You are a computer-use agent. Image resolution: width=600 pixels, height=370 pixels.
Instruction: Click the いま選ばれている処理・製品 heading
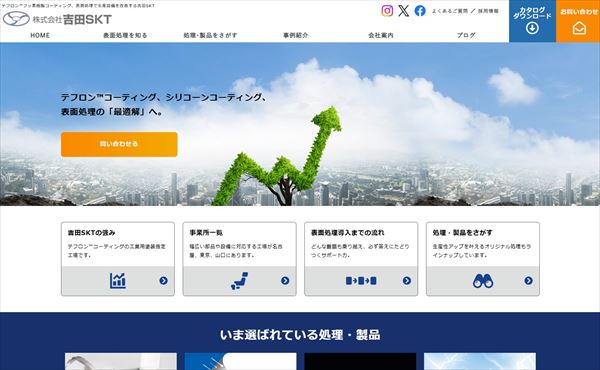click(300, 335)
